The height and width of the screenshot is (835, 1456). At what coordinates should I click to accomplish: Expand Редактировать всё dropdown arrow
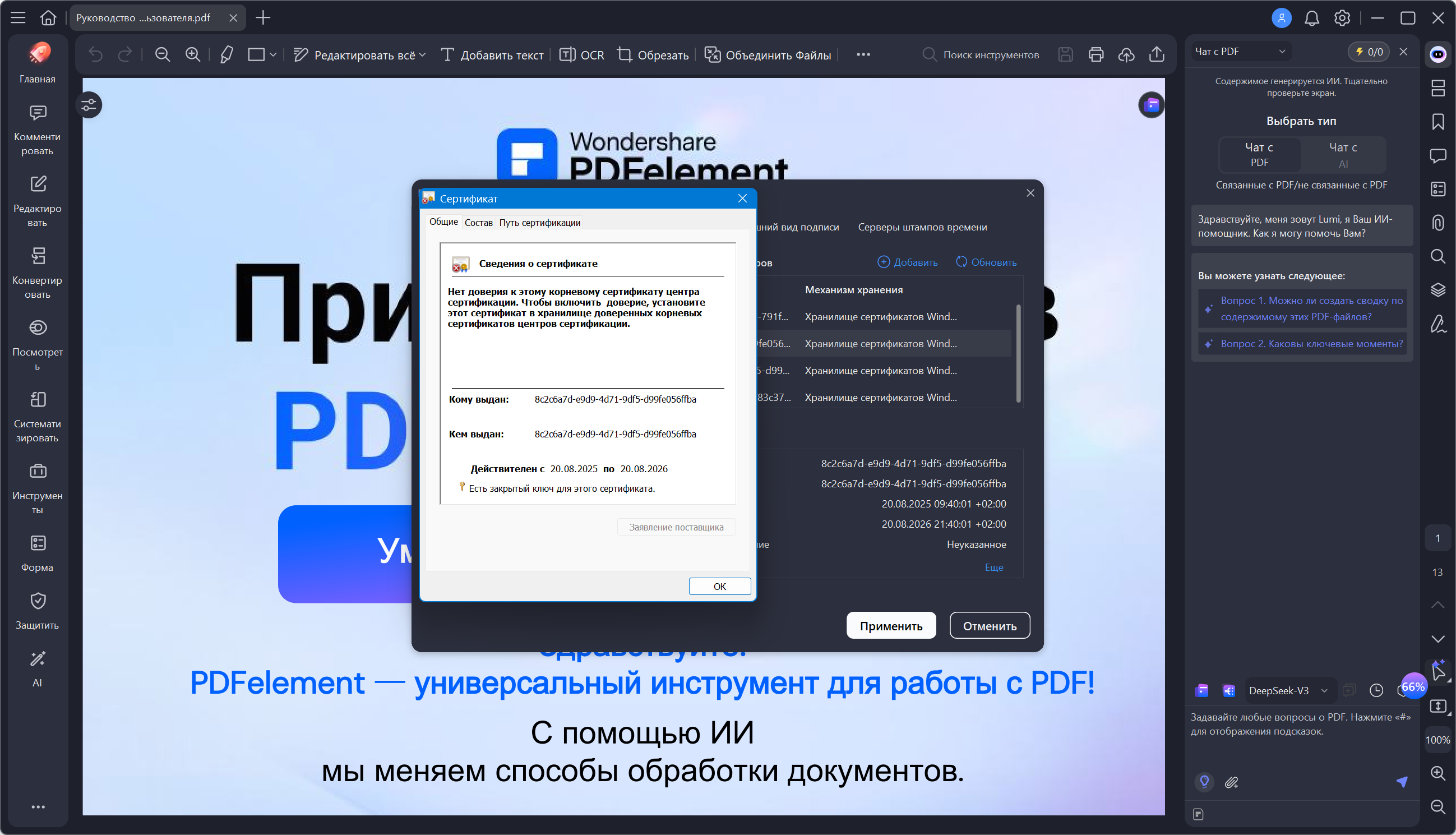(x=423, y=55)
